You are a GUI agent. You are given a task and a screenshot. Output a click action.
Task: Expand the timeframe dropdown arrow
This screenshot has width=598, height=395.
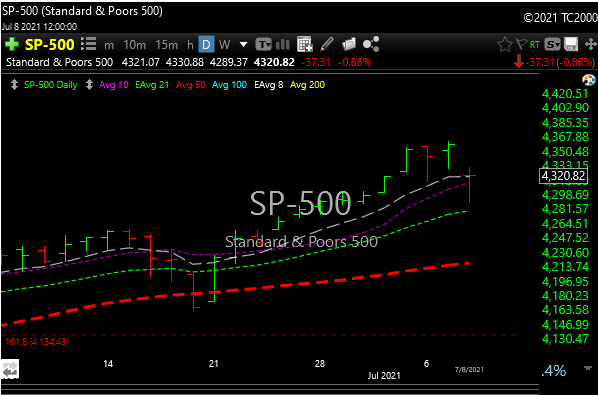(243, 45)
